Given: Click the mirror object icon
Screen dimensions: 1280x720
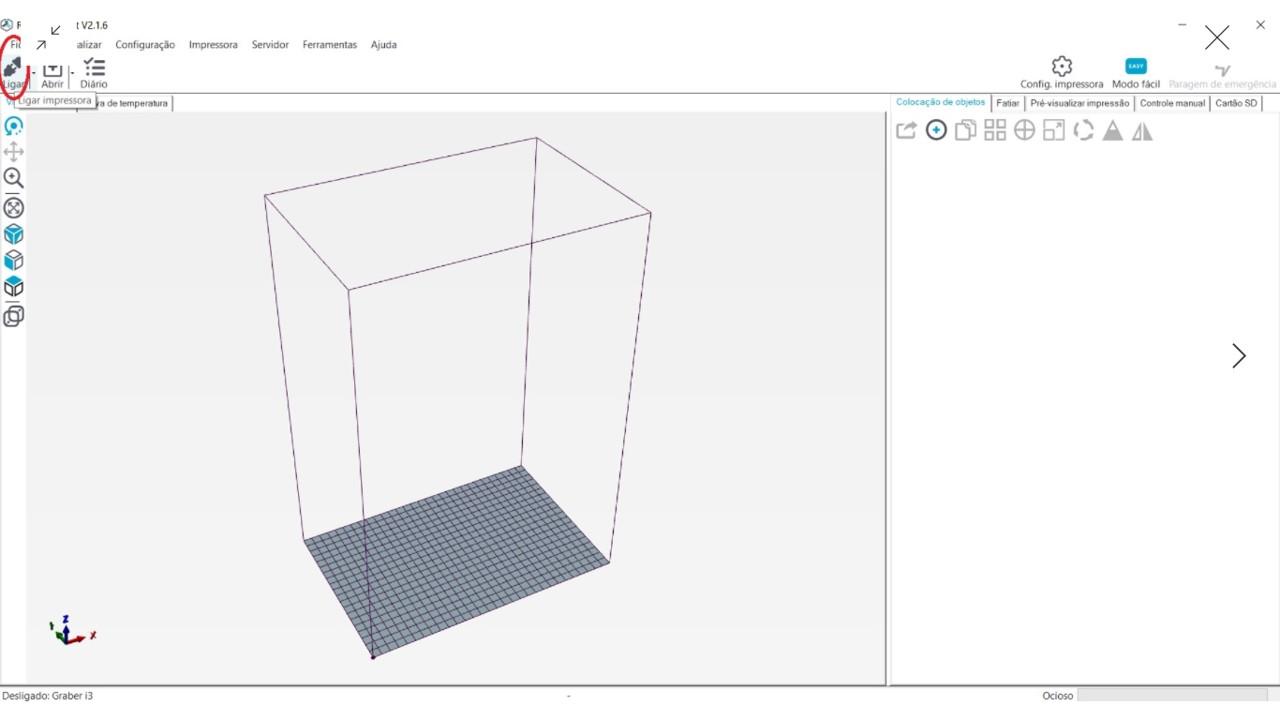Looking at the screenshot, I should [x=1142, y=131].
